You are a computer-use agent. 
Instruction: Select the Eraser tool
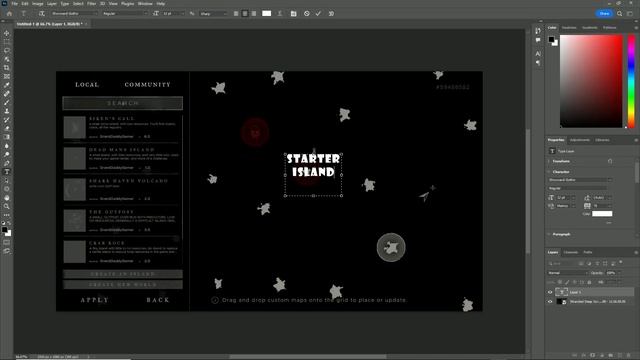tap(7, 128)
